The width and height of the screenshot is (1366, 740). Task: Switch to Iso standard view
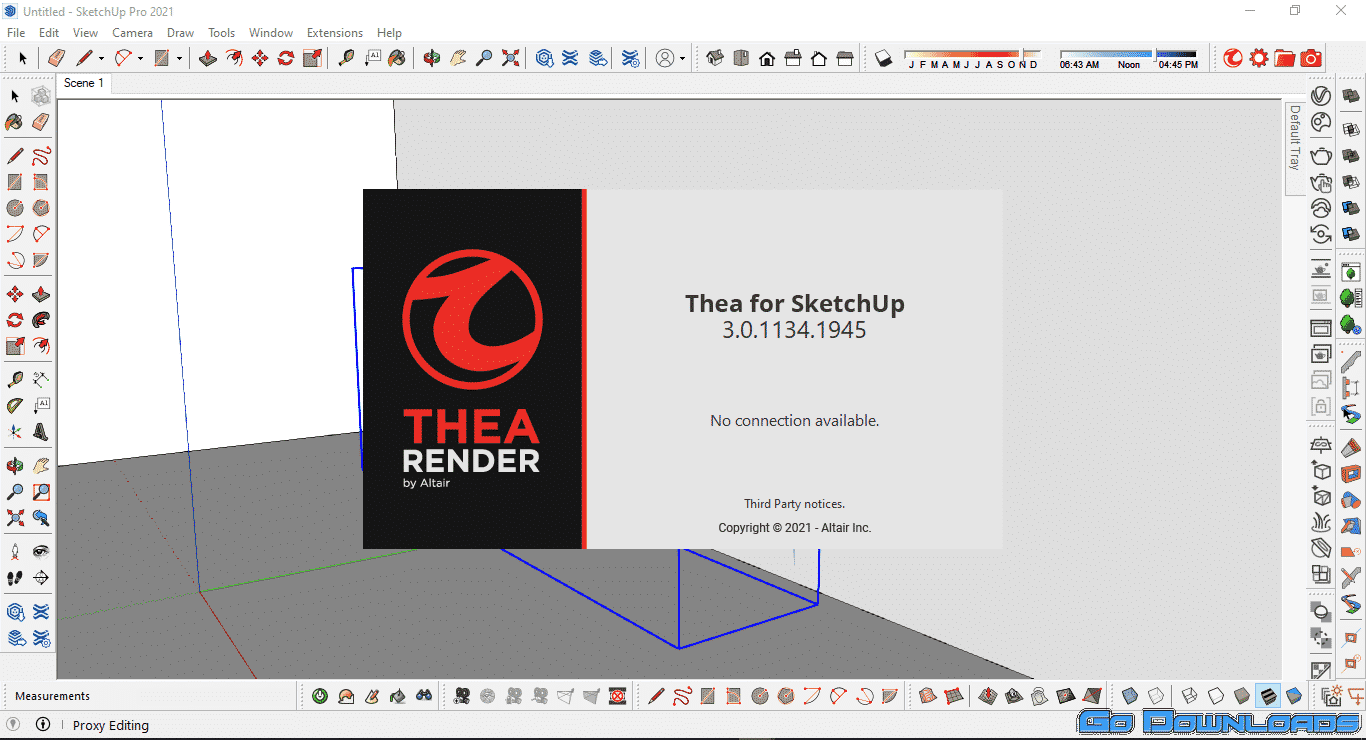[x=715, y=58]
